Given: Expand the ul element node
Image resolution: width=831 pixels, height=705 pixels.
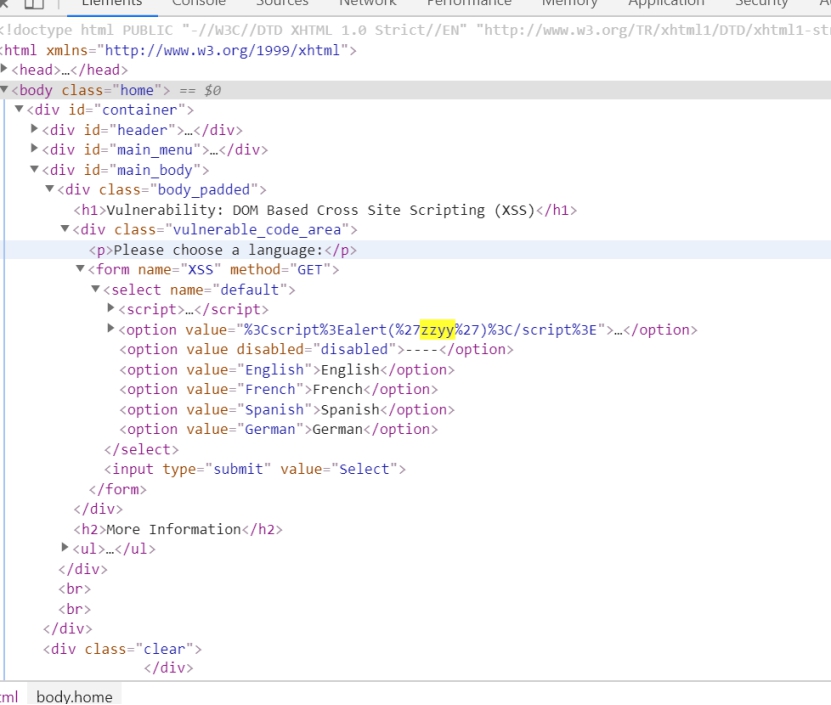Looking at the screenshot, I should (x=65, y=547).
